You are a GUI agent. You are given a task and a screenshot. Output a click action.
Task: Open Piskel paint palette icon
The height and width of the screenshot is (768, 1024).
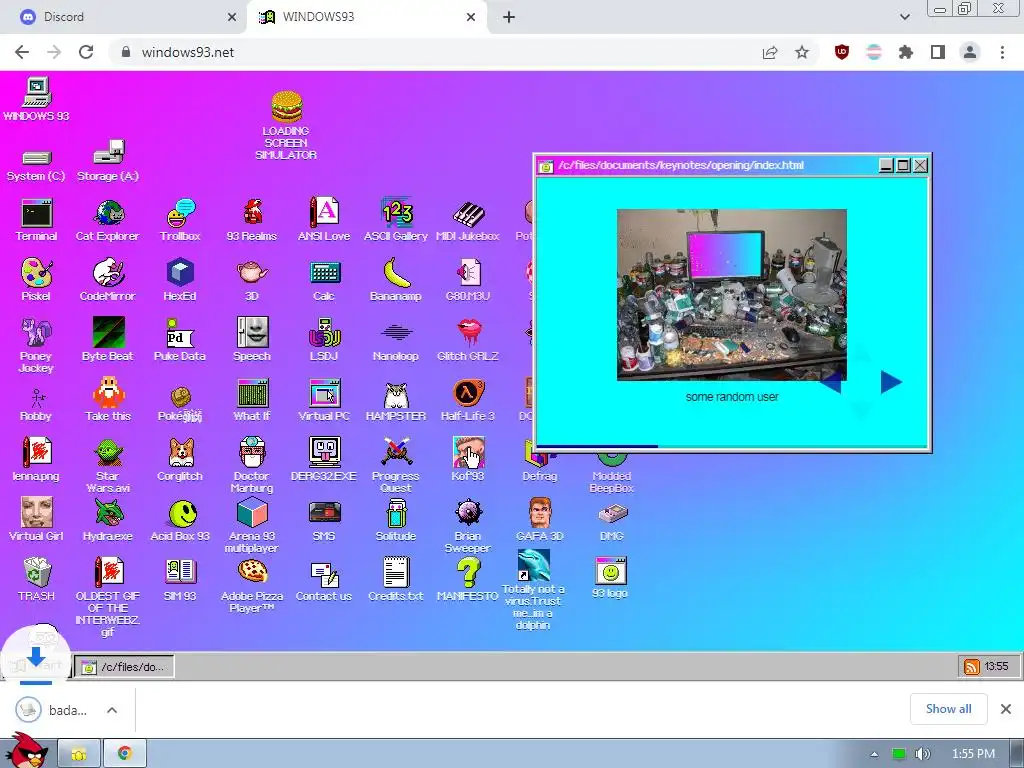pyautogui.click(x=37, y=272)
